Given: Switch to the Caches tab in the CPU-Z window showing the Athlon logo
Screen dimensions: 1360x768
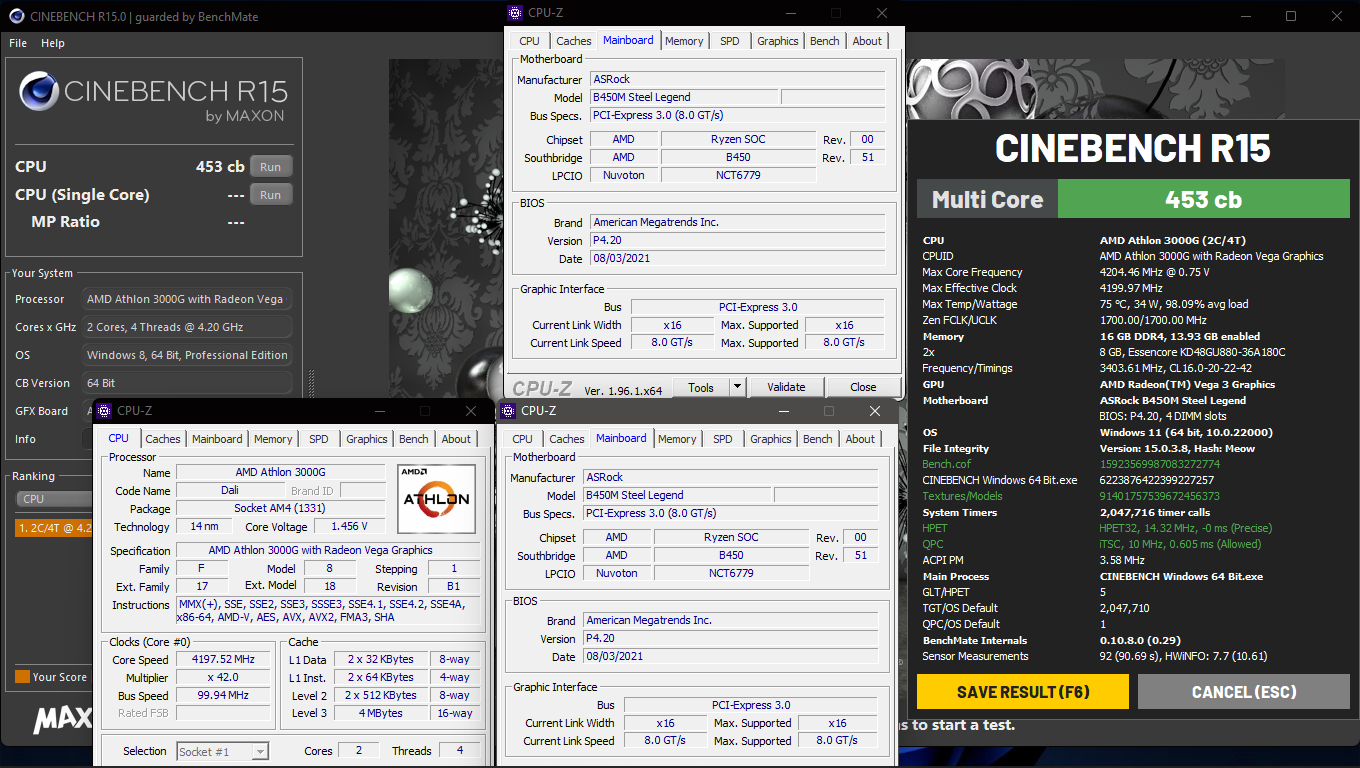Looking at the screenshot, I should tap(163, 439).
